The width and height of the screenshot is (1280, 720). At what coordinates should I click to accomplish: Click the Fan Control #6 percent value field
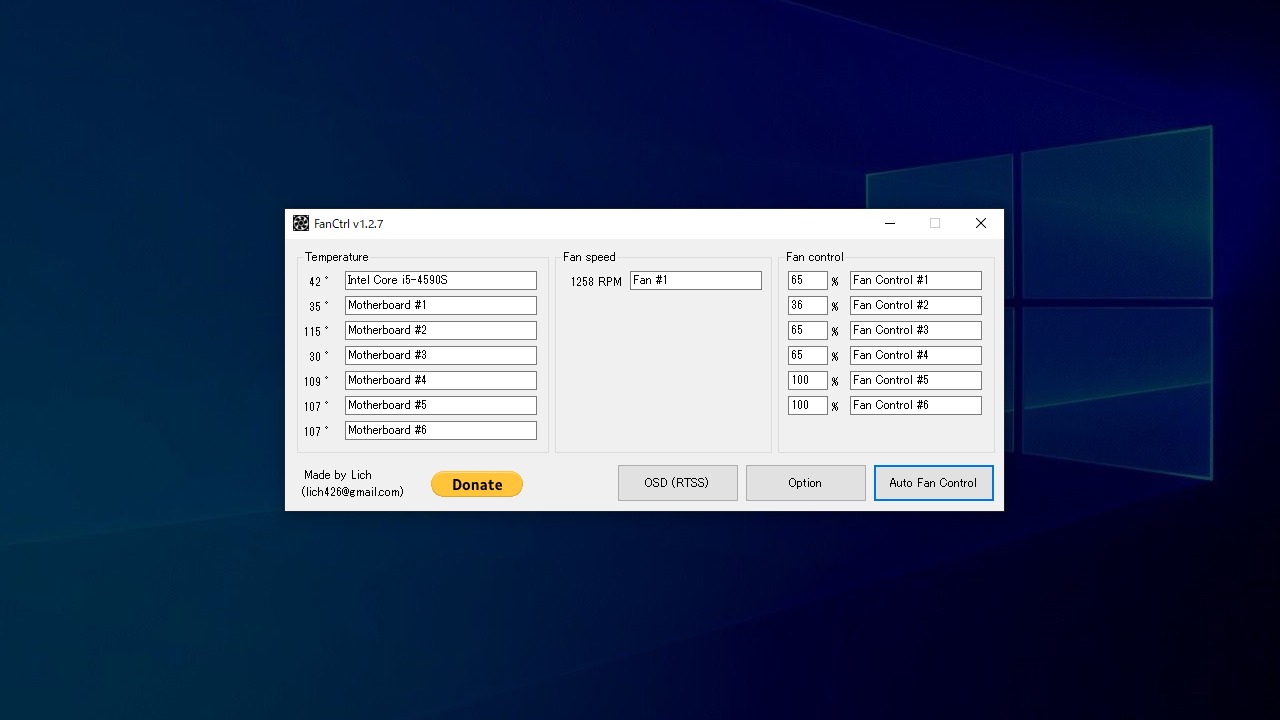point(808,406)
